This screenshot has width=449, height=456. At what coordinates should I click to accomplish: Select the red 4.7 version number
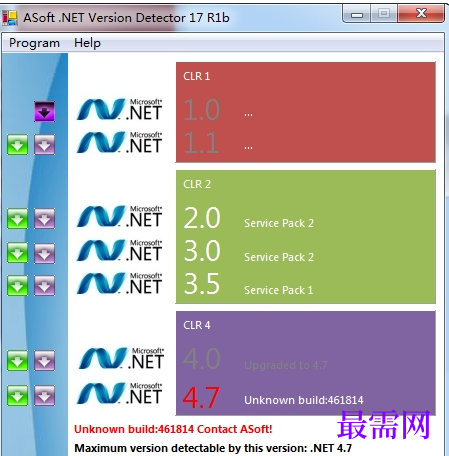point(201,398)
